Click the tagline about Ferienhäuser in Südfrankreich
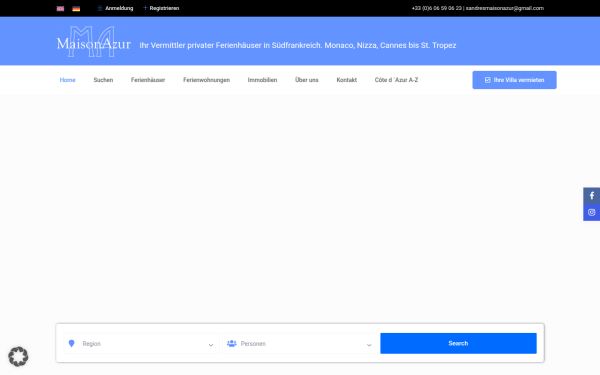This screenshot has height=375, width=600. point(298,45)
